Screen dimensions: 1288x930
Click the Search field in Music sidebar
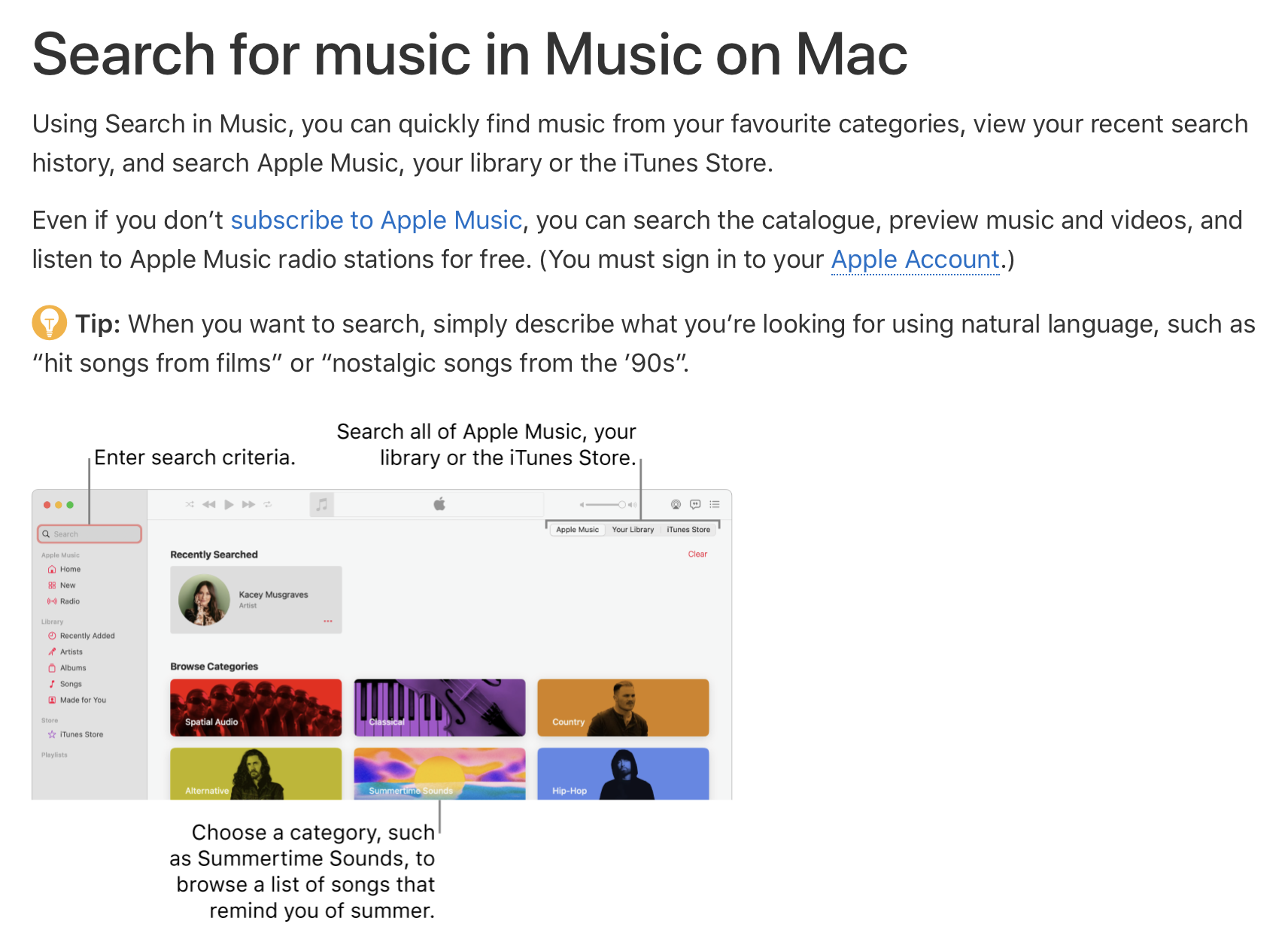(90, 533)
